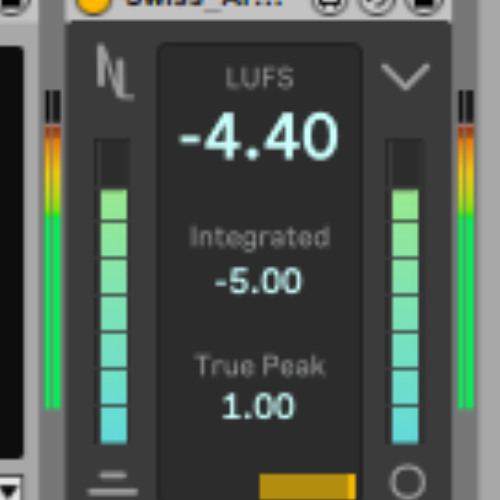Click the round icon on the left neighboring device
This screenshot has width=500, height=500.
click(13, 5)
